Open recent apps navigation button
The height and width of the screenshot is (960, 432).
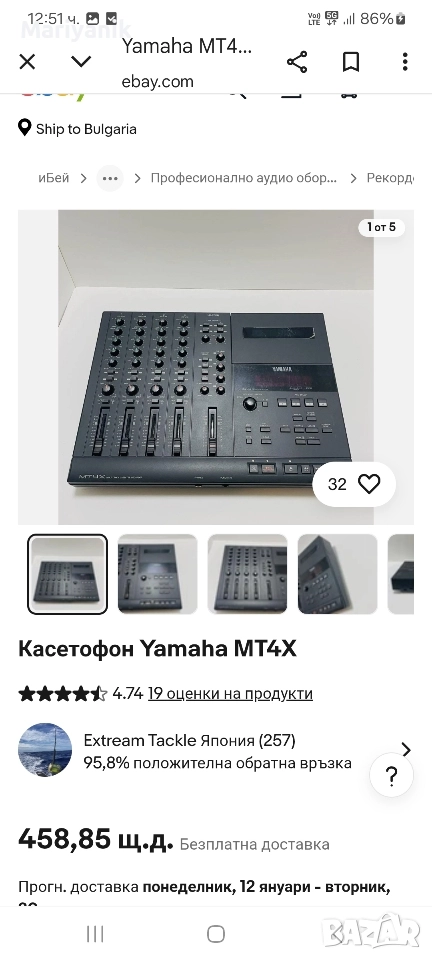click(x=95, y=934)
